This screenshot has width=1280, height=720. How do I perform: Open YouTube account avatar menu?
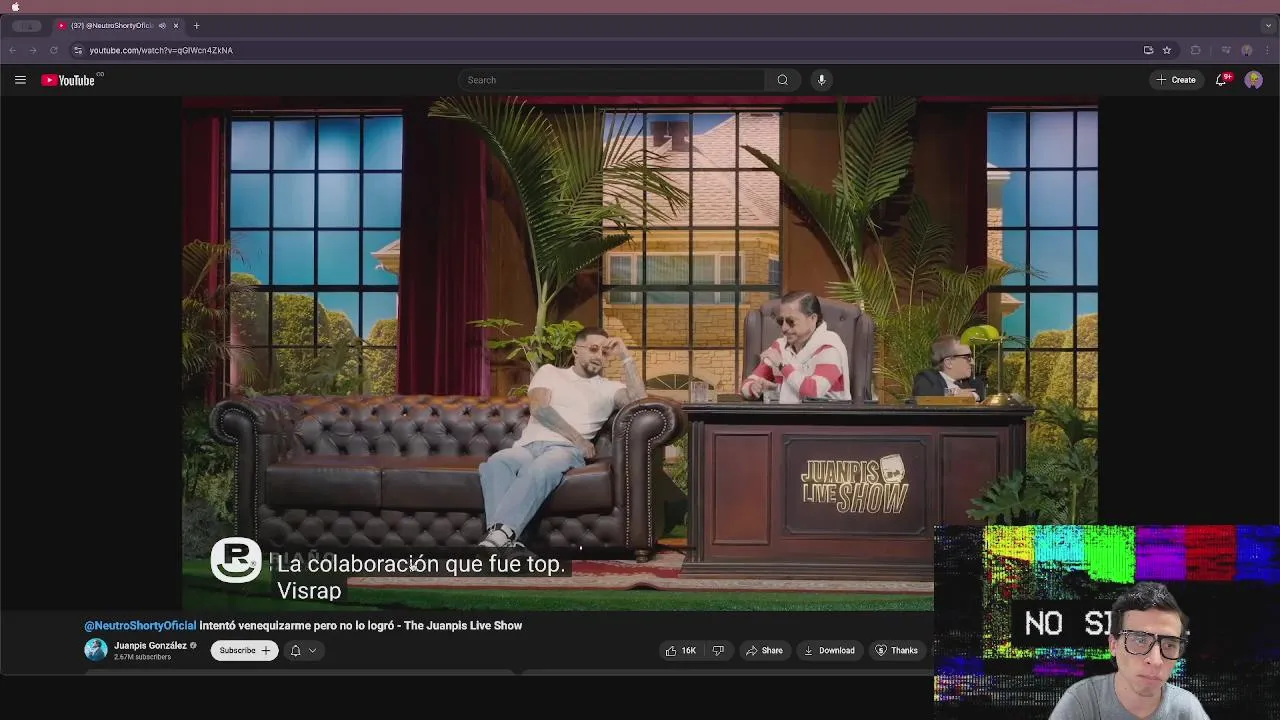pos(1253,80)
